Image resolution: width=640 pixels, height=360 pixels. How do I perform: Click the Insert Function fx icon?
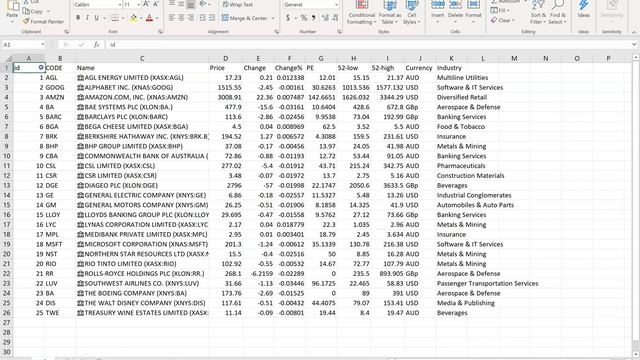click(x=96, y=44)
